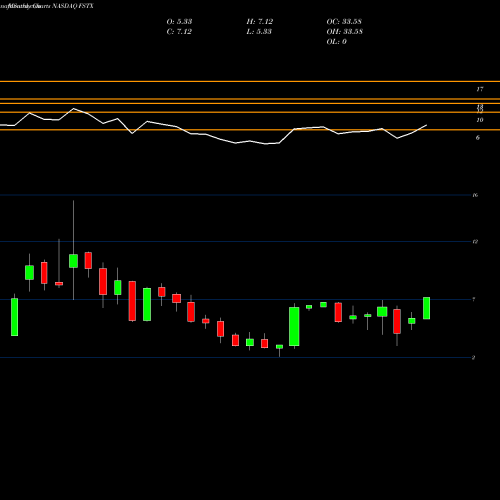500x500 pixels.
Task: Click the OL: 0 readout
Action: click(x=336, y=42)
